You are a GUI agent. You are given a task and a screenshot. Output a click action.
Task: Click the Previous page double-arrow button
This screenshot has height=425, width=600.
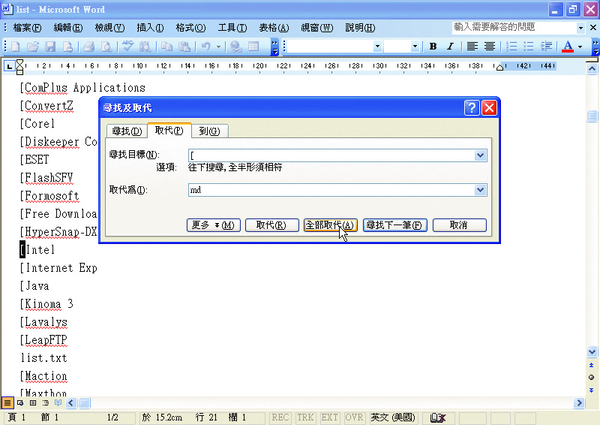592,365
